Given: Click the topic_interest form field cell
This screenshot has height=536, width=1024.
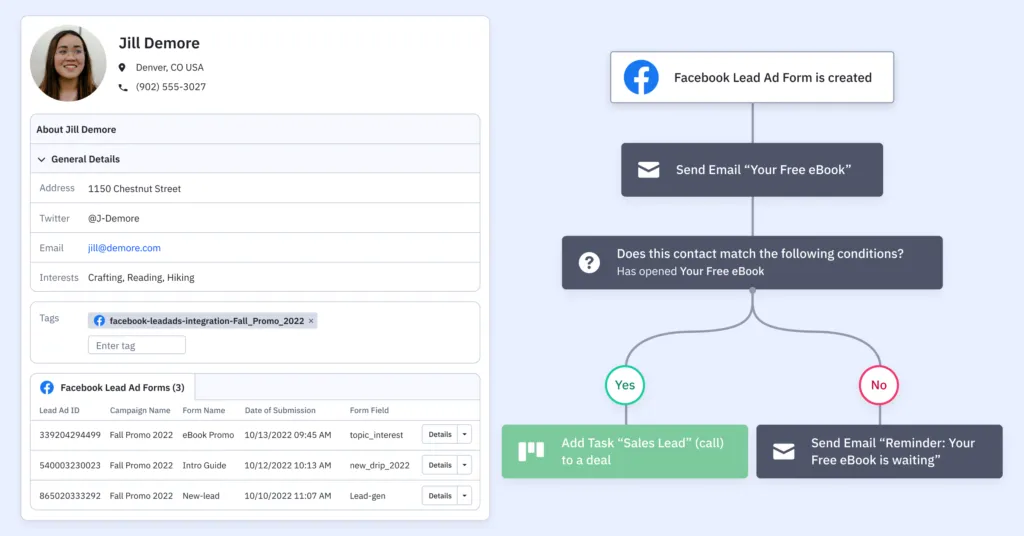Looking at the screenshot, I should point(376,435).
